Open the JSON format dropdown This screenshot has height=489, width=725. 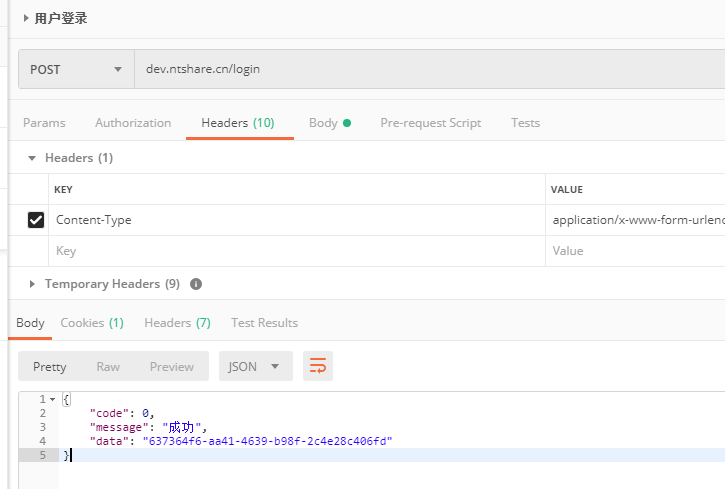coord(256,366)
